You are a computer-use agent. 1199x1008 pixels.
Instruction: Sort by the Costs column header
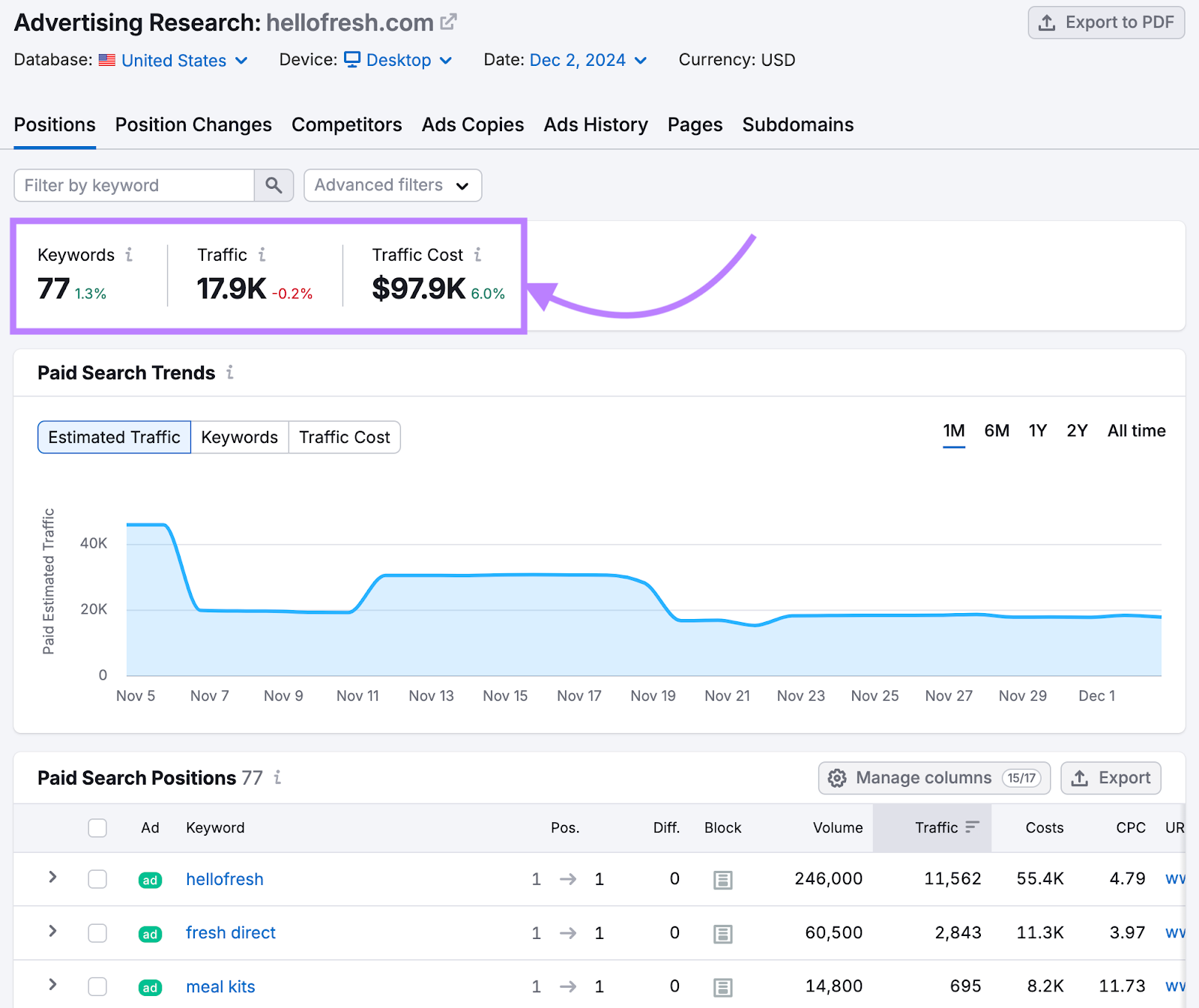(1045, 827)
